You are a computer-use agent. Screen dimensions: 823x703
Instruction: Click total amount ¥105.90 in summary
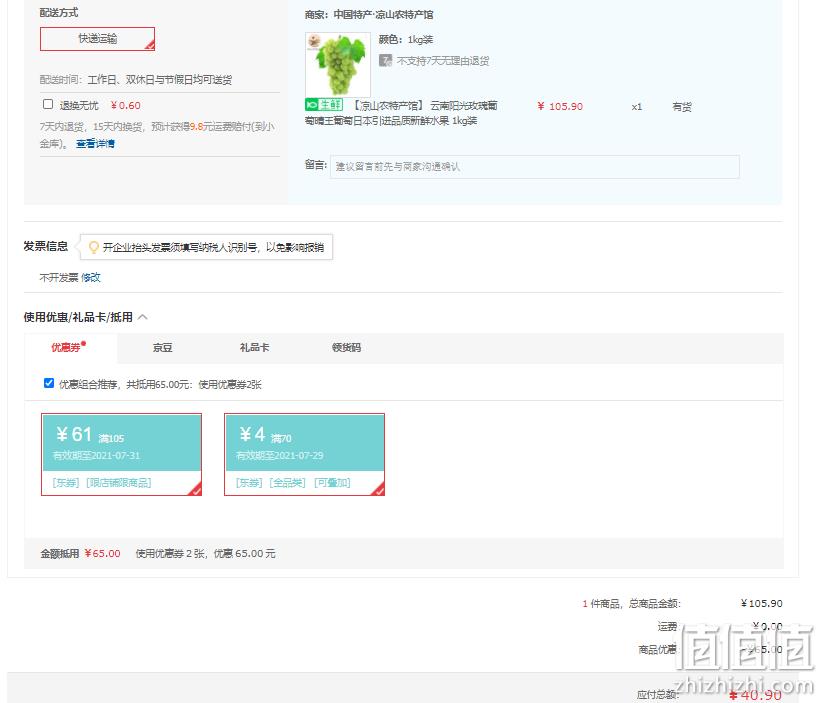pyautogui.click(x=761, y=603)
